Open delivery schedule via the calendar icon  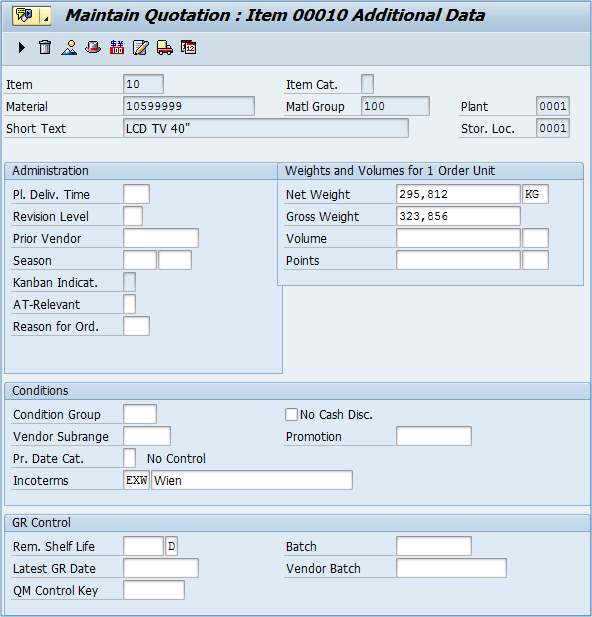point(189,48)
